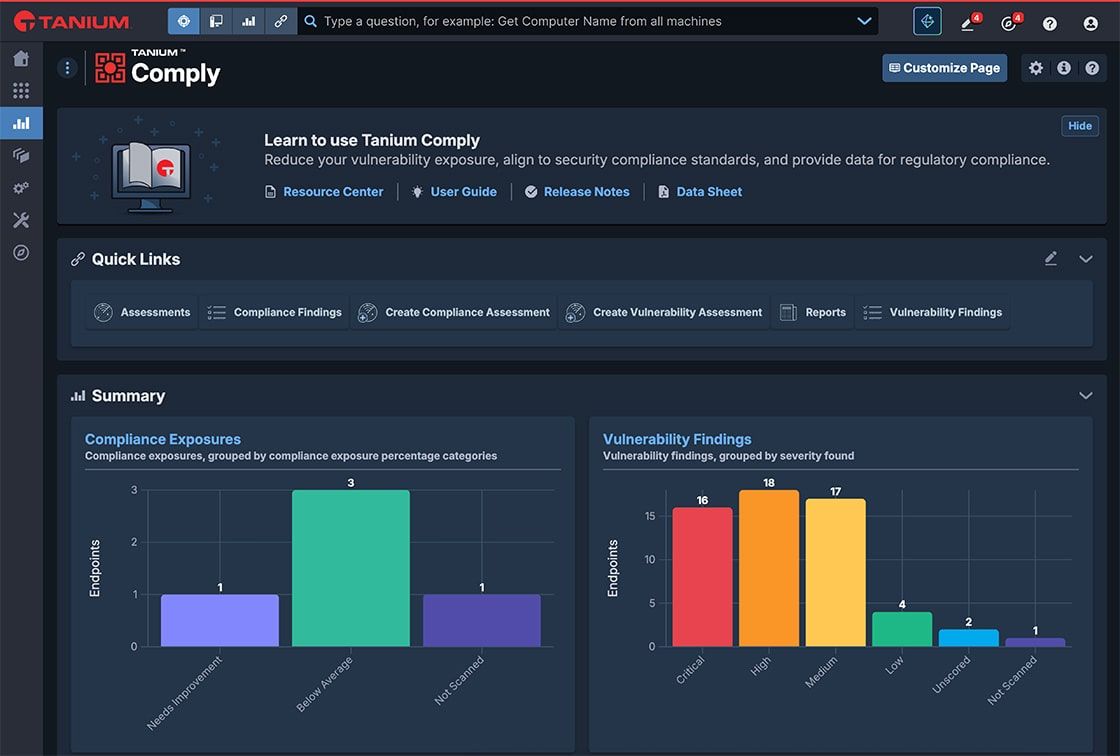1120x756 pixels.
Task: Open Comply page help icon
Action: coord(1091,68)
